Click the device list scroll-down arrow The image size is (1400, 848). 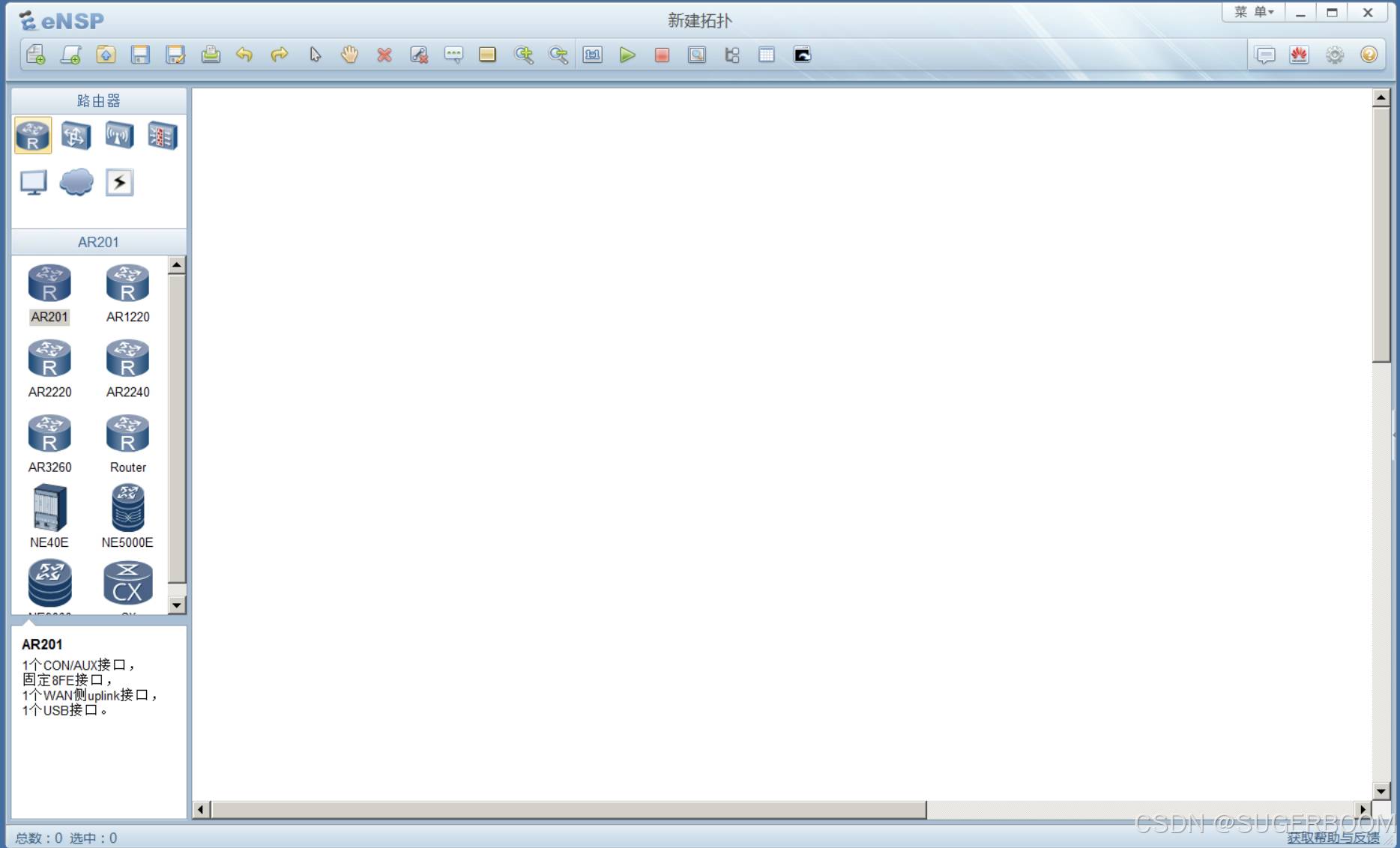click(177, 605)
